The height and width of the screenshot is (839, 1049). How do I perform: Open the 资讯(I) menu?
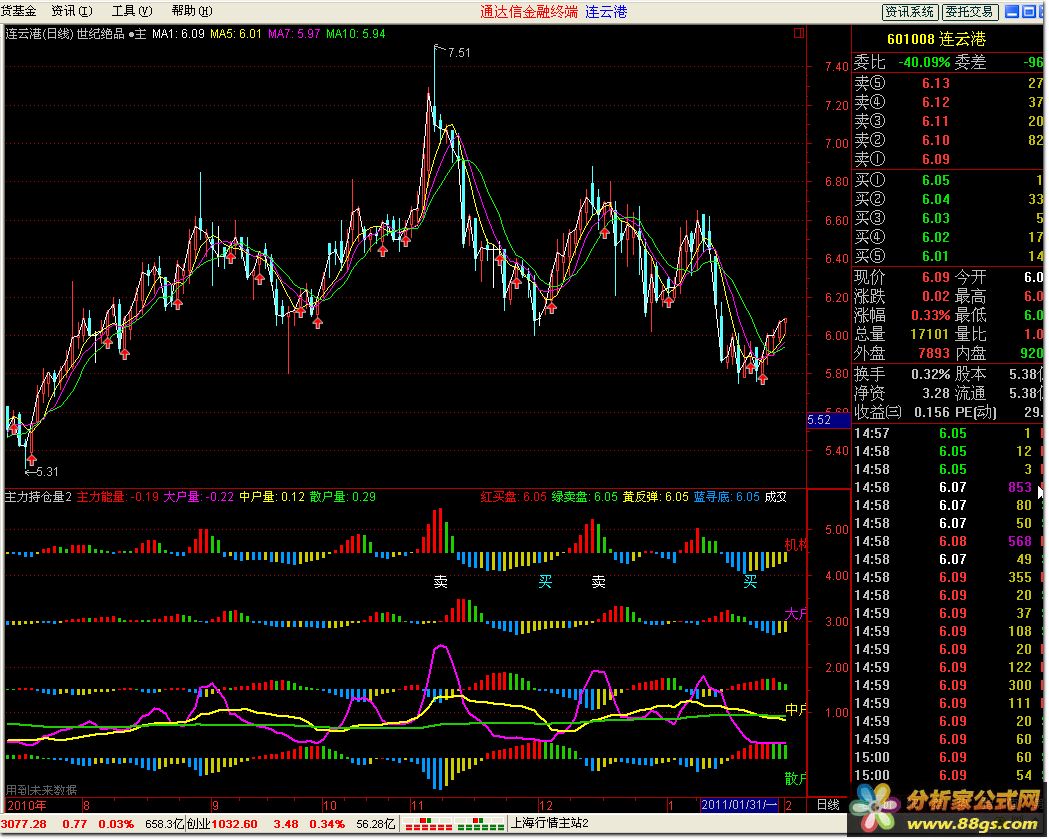72,11
